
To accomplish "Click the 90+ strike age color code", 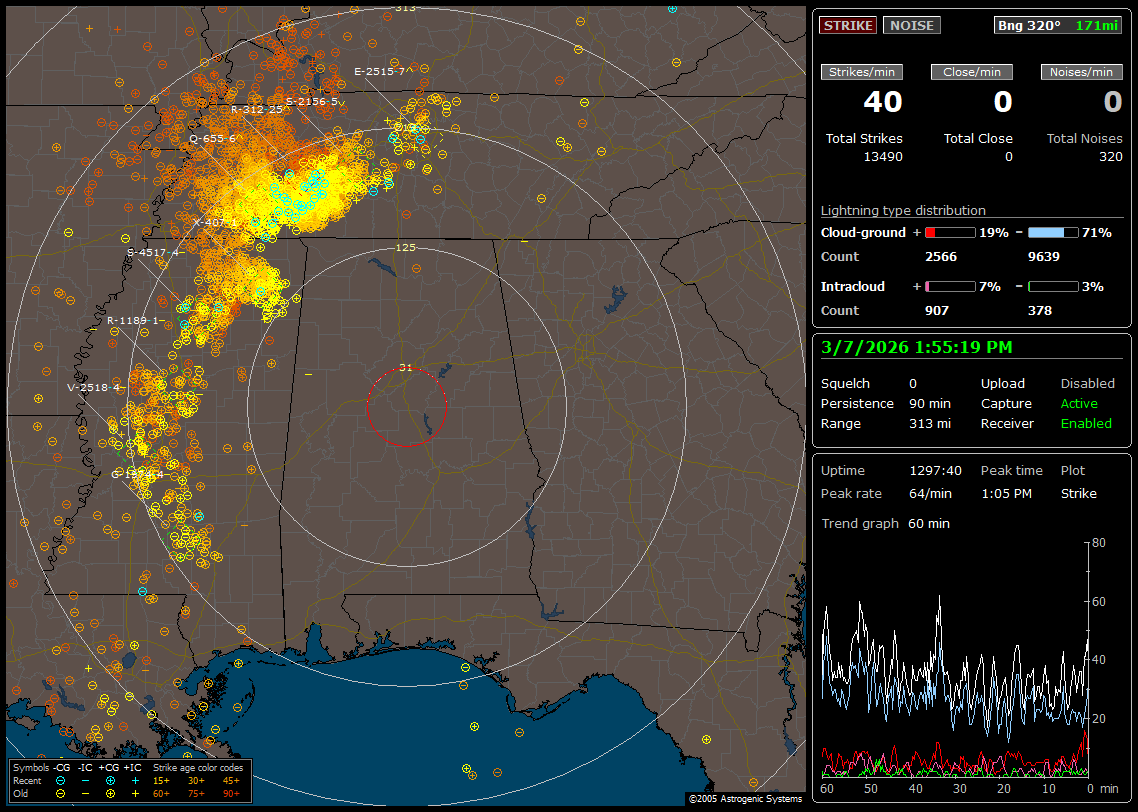I will 231,792.
